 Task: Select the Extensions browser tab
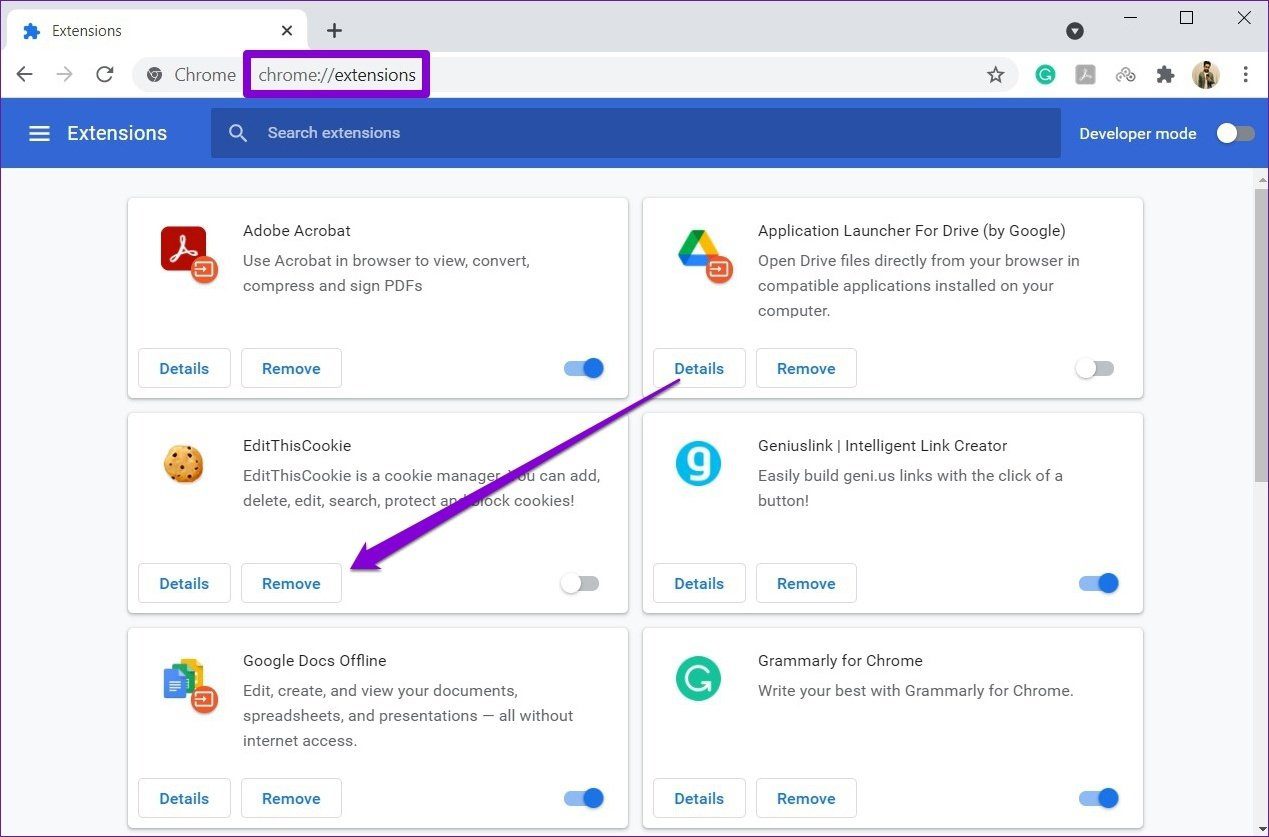point(159,31)
